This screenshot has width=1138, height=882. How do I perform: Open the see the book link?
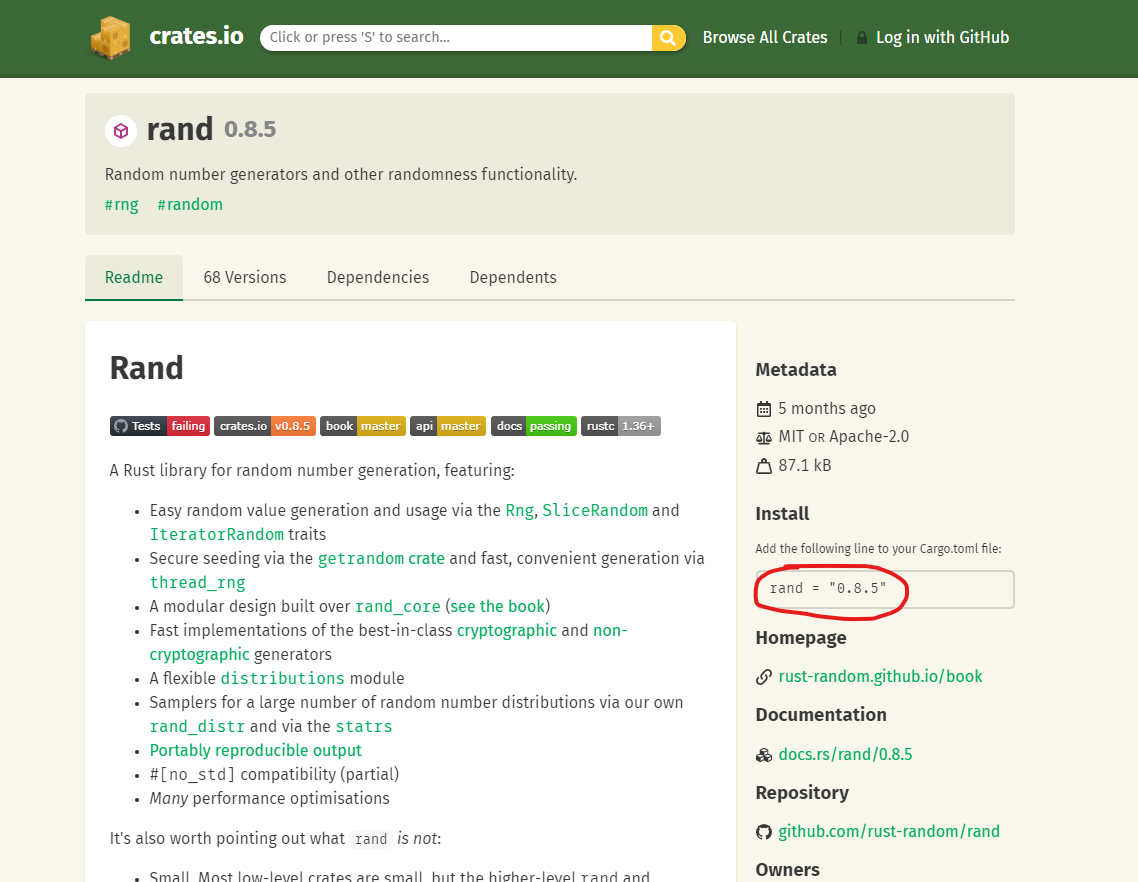click(497, 606)
